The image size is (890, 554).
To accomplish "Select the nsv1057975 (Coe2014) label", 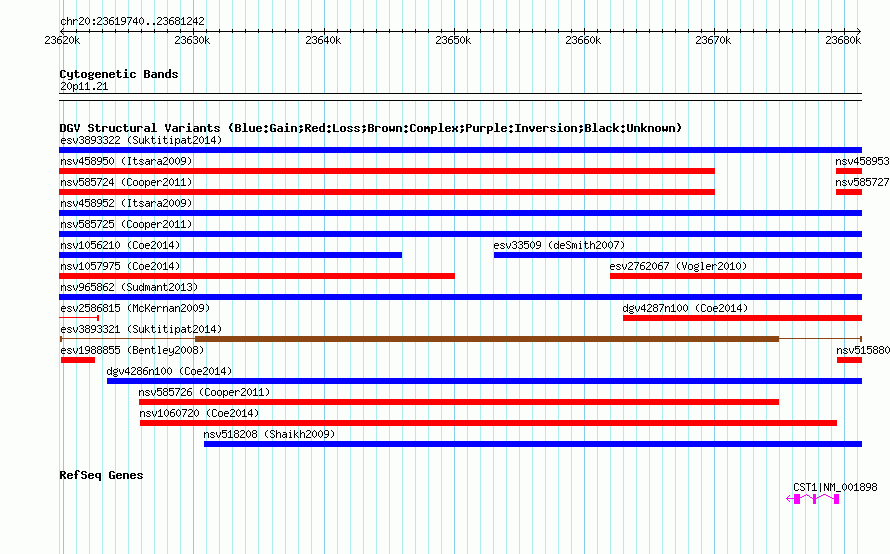I will click(x=120, y=266).
